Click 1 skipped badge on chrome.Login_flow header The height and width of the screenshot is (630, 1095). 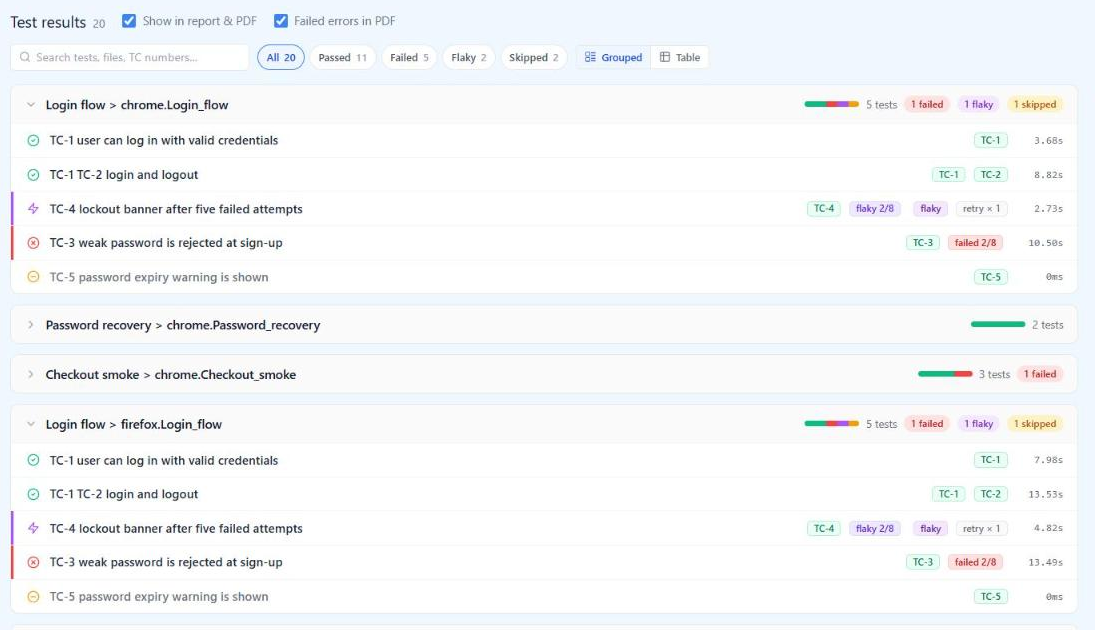click(x=1035, y=105)
